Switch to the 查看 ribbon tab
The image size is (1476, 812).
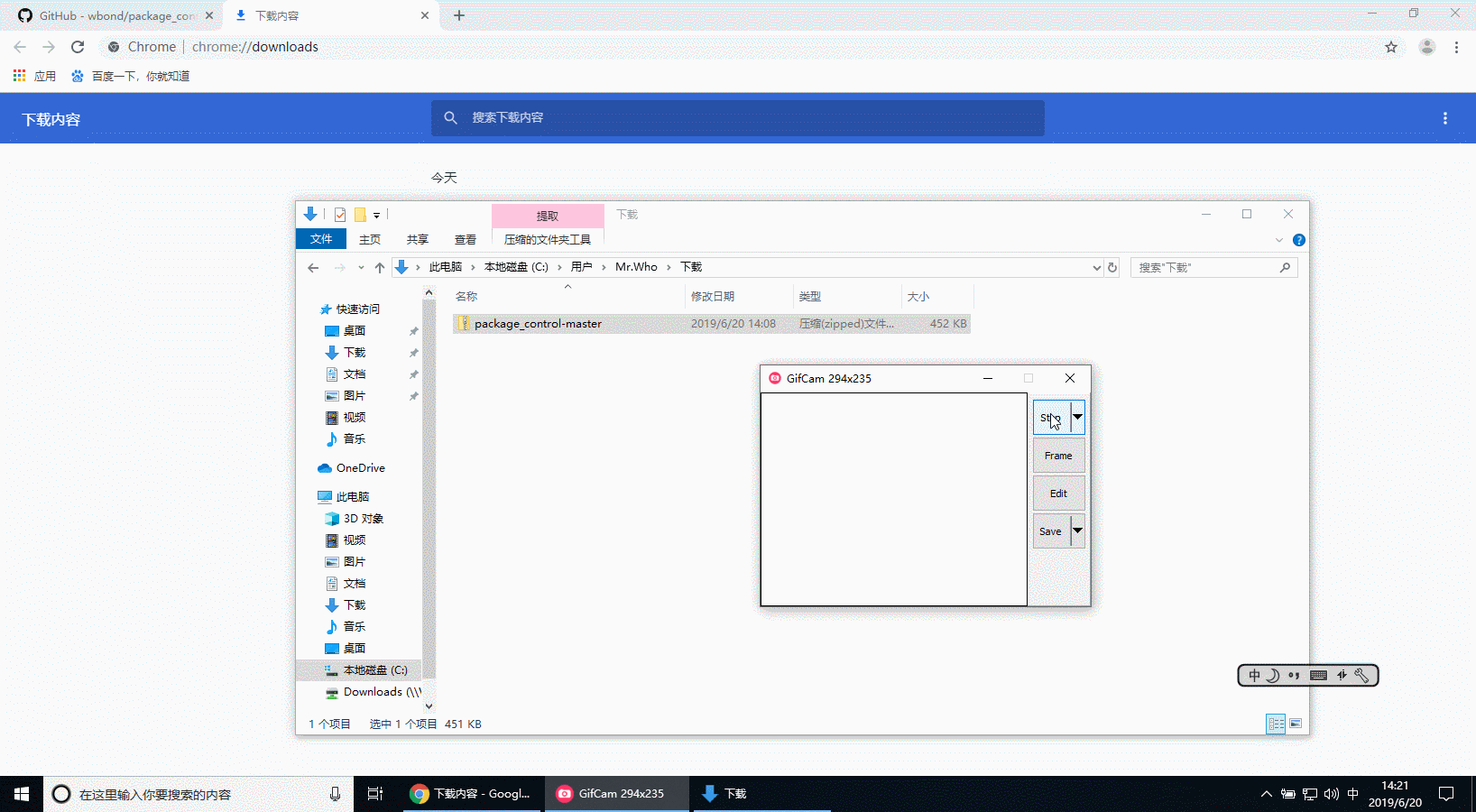pos(466,239)
